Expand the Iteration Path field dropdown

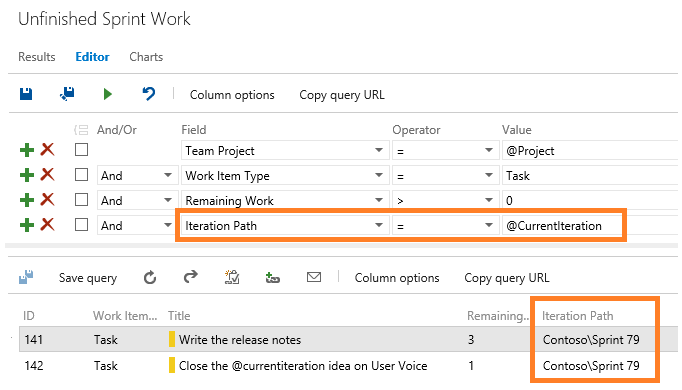[379, 225]
